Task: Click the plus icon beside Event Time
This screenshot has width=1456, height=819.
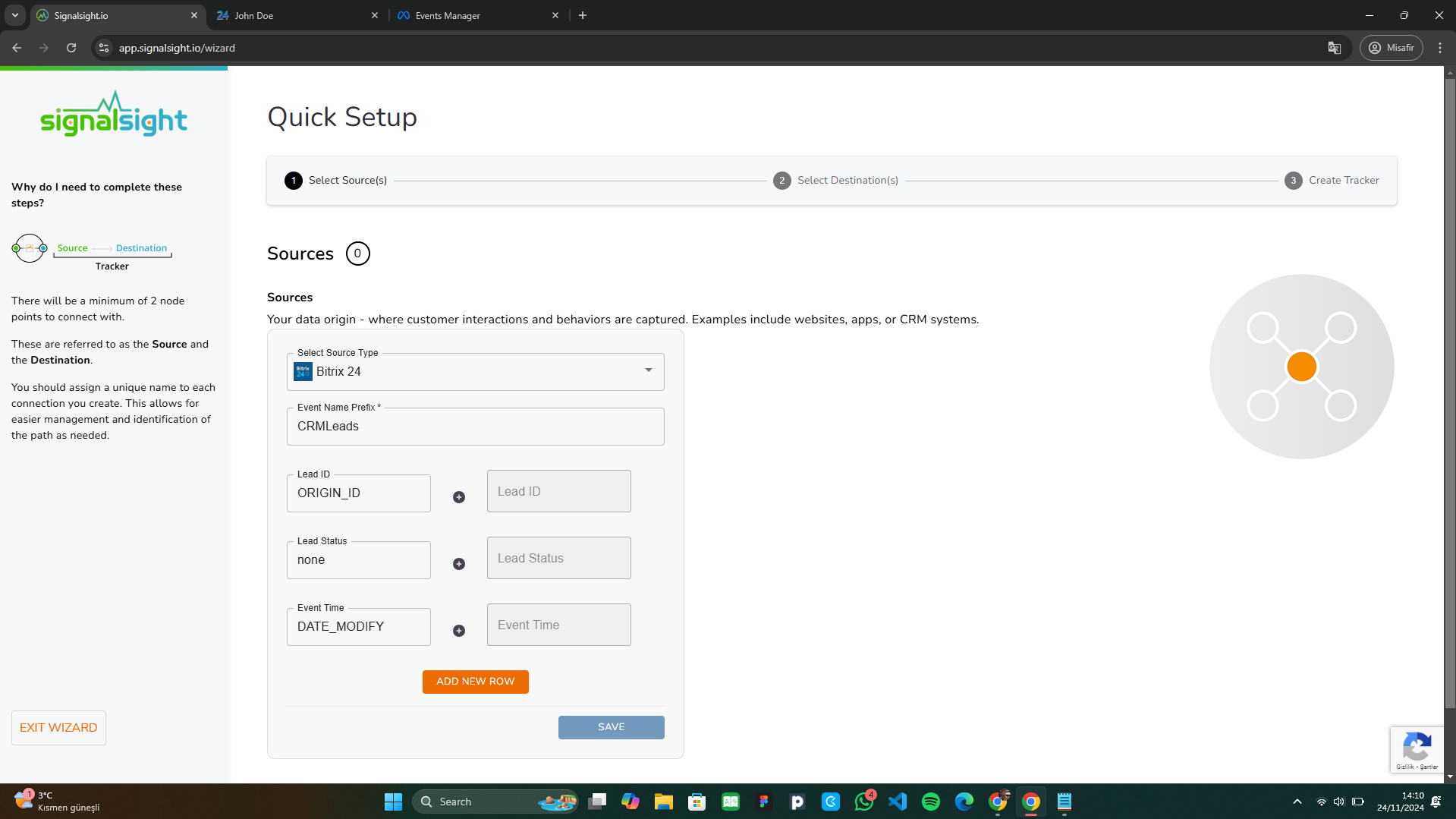Action: (x=459, y=631)
